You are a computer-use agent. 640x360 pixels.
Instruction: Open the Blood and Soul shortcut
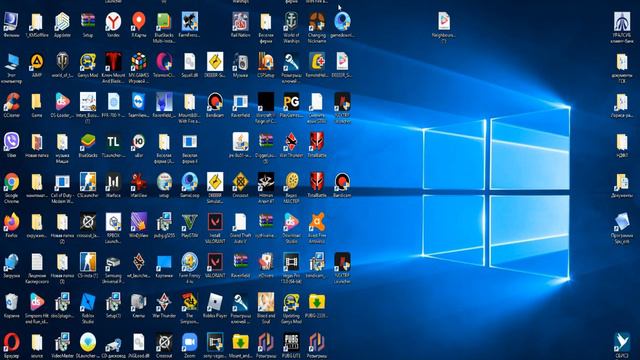click(x=266, y=302)
